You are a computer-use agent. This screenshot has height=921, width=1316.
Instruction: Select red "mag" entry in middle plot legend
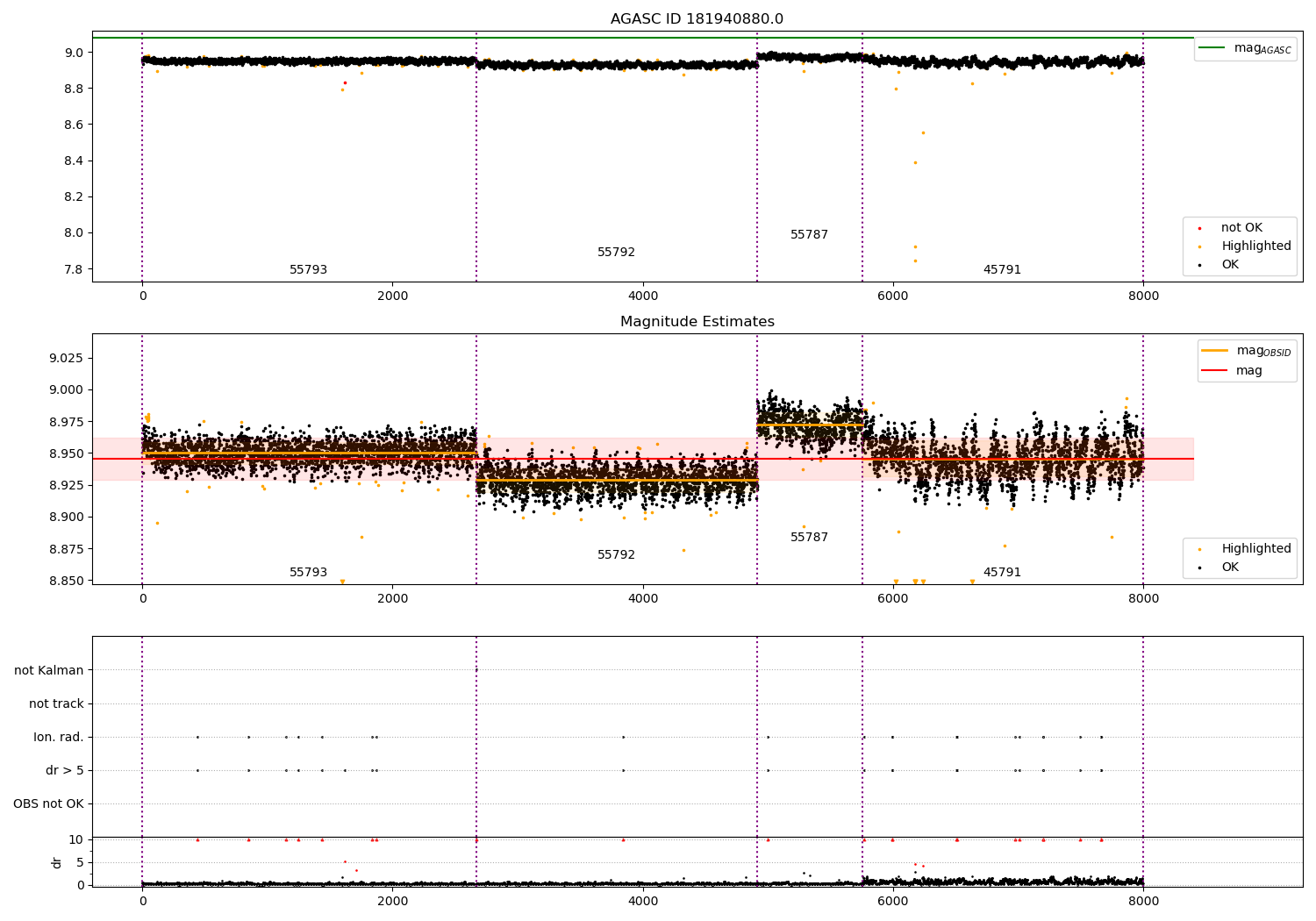click(x=1232, y=371)
